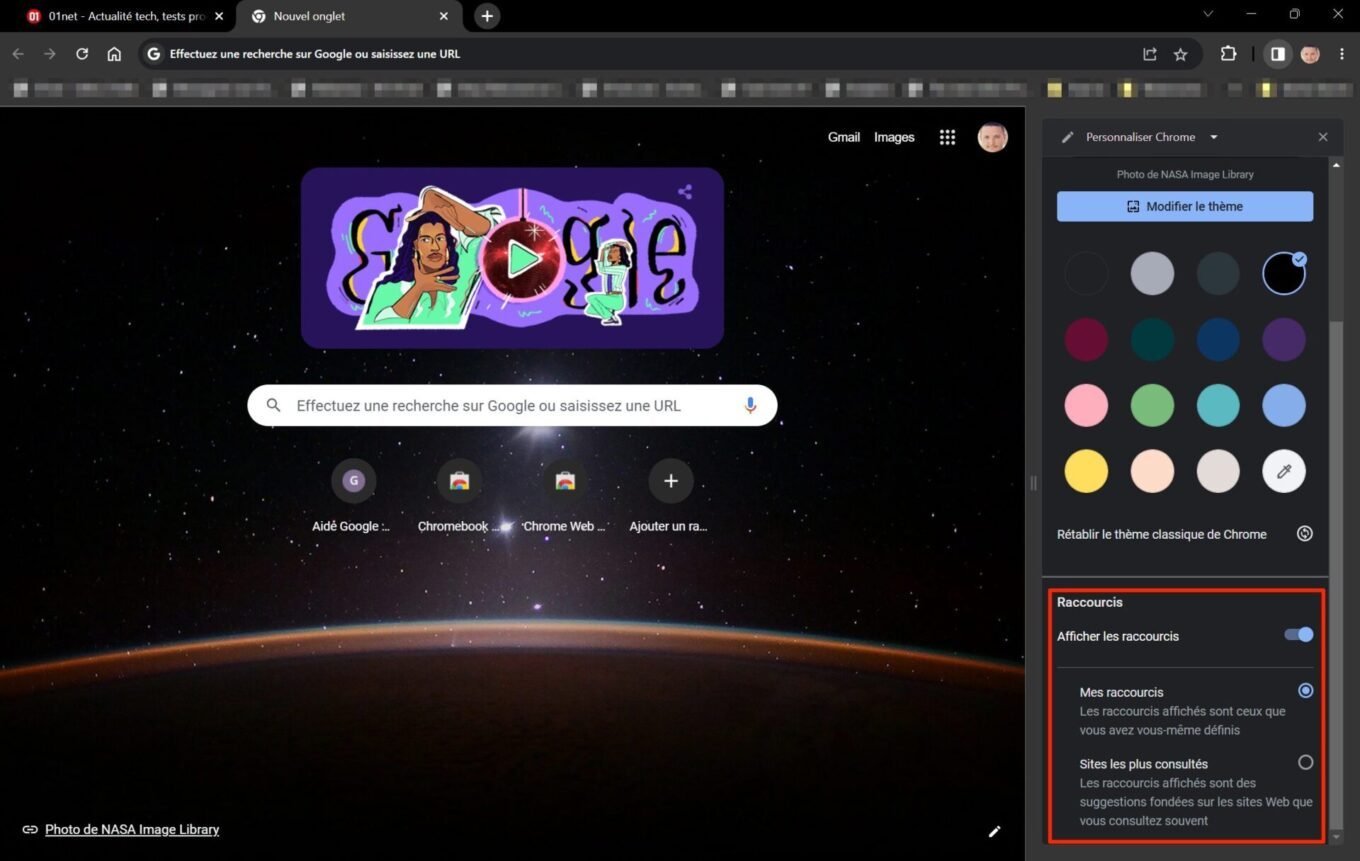Open the Google apps grid

coord(947,137)
